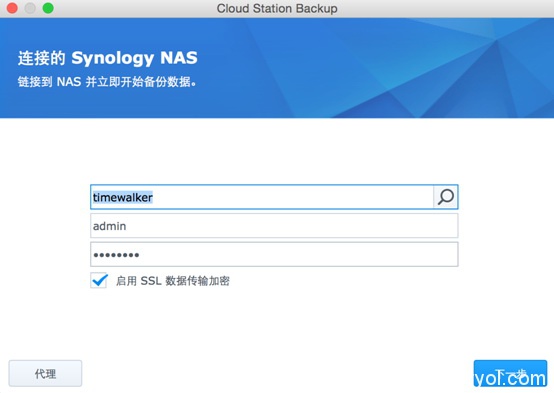Close the Cloud Station Backup window

pyautogui.click(x=12, y=8)
